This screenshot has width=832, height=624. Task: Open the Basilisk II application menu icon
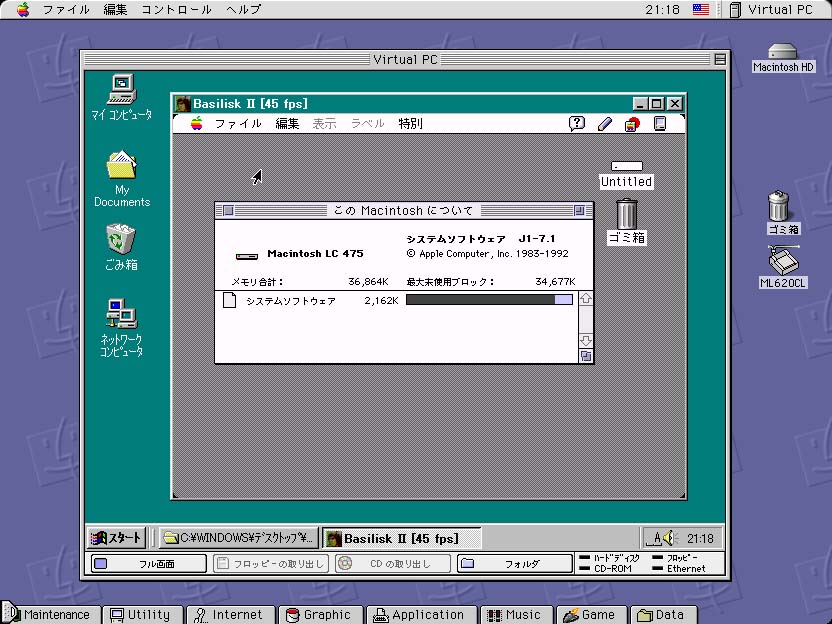pyautogui.click(x=632, y=124)
